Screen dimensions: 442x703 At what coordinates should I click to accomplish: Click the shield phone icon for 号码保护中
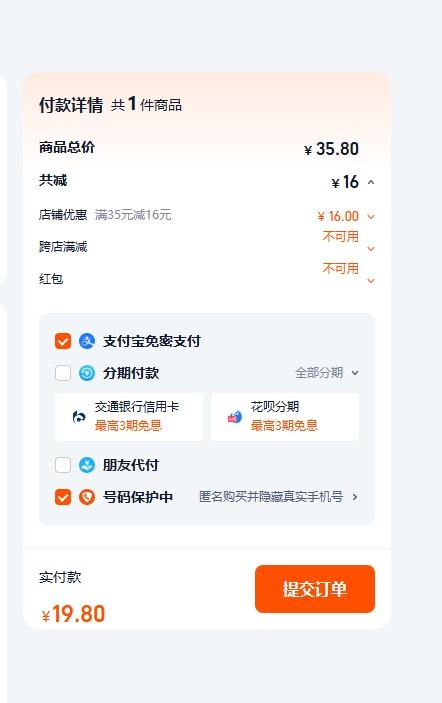[87, 497]
